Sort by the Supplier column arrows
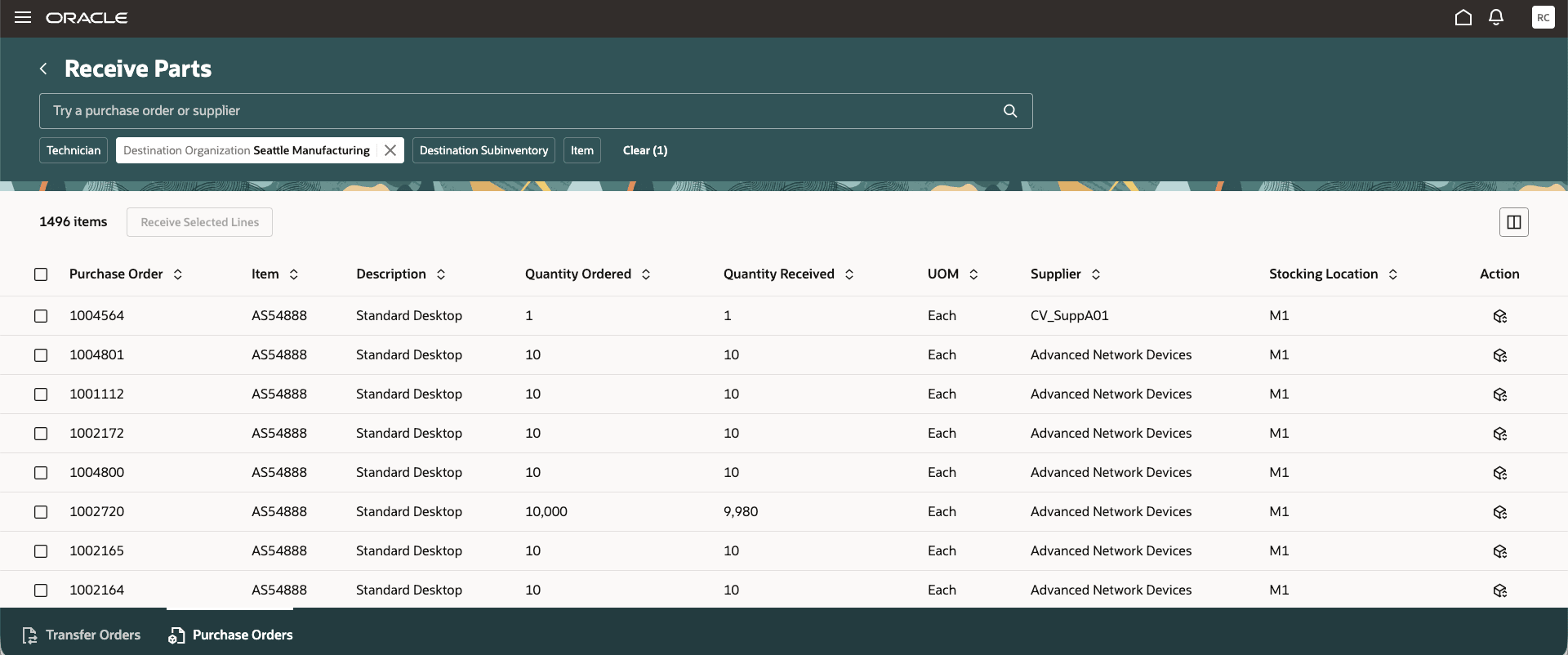The width and height of the screenshot is (1568, 655). click(x=1096, y=274)
